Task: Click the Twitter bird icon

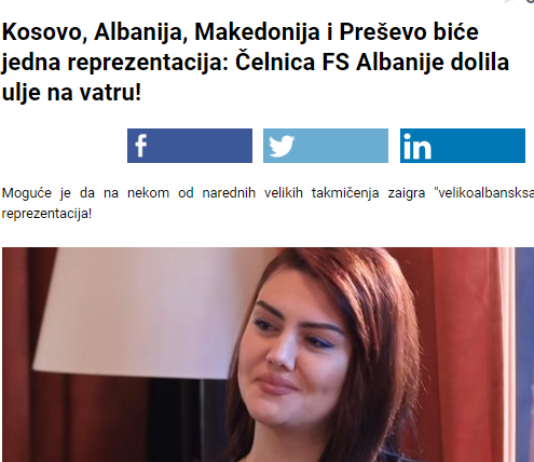Action: 281,146
